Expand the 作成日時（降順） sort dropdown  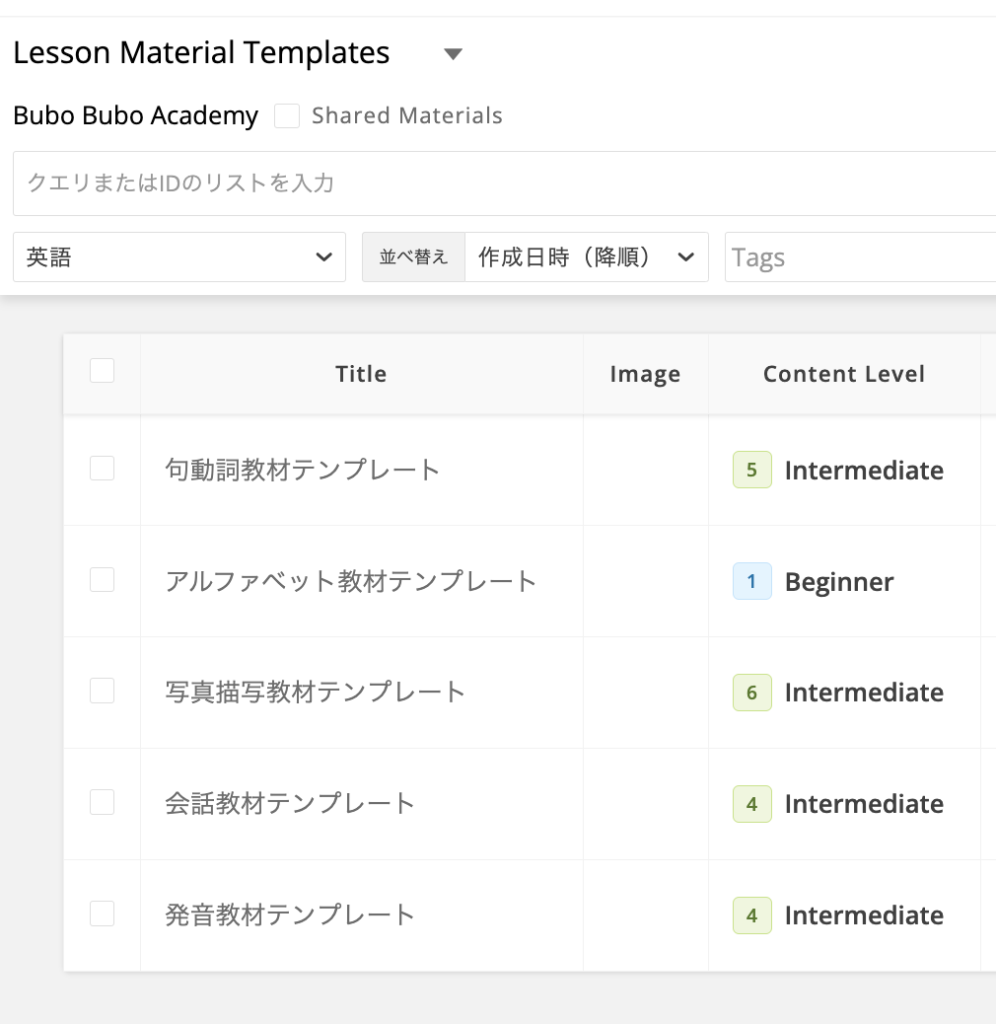pos(586,257)
